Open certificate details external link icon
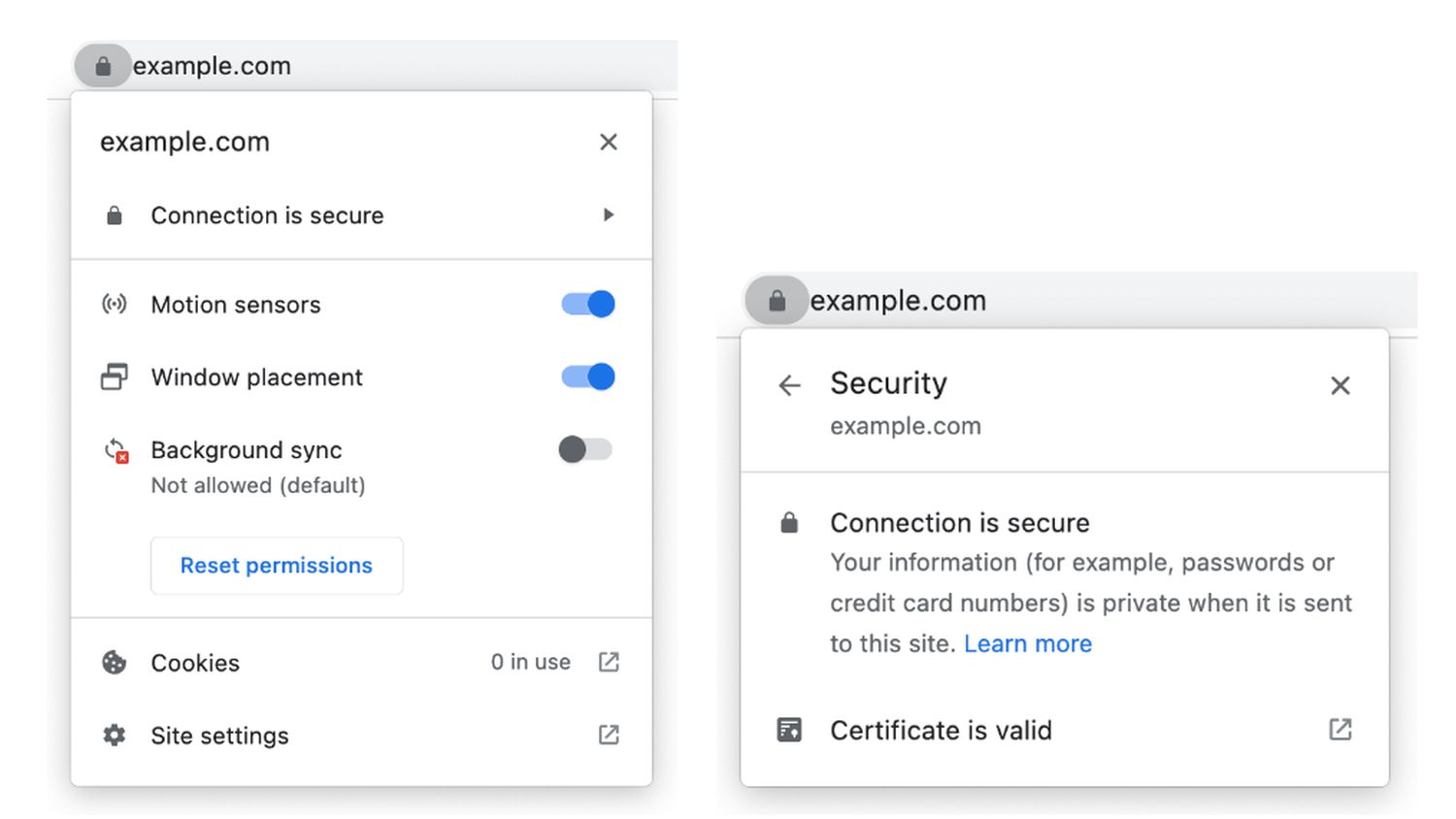Viewport: 1456px width, 819px height. [1340, 730]
